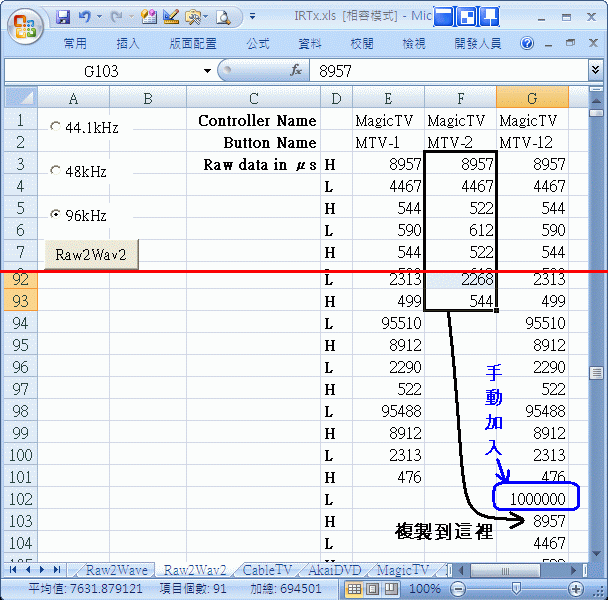The width and height of the screenshot is (608, 600).
Task: Zoom out with the minus button
Action: click(458, 589)
